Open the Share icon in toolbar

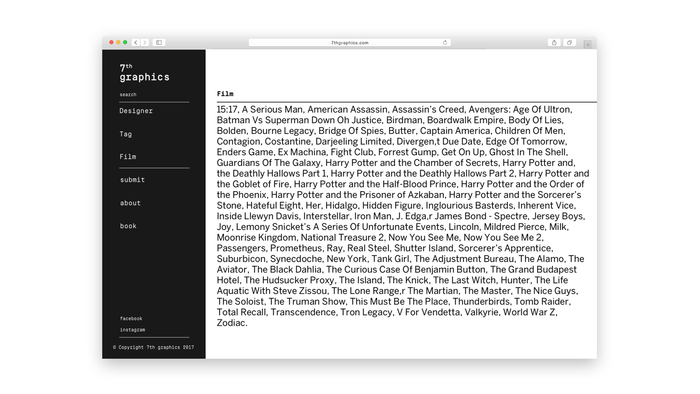(x=554, y=42)
